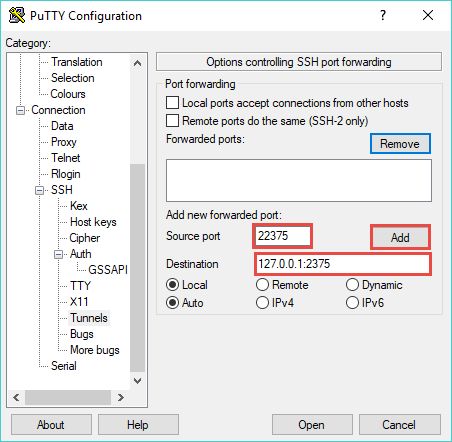The height and width of the screenshot is (442, 452).
Task: Open the Proxy category
Action: click(x=64, y=142)
